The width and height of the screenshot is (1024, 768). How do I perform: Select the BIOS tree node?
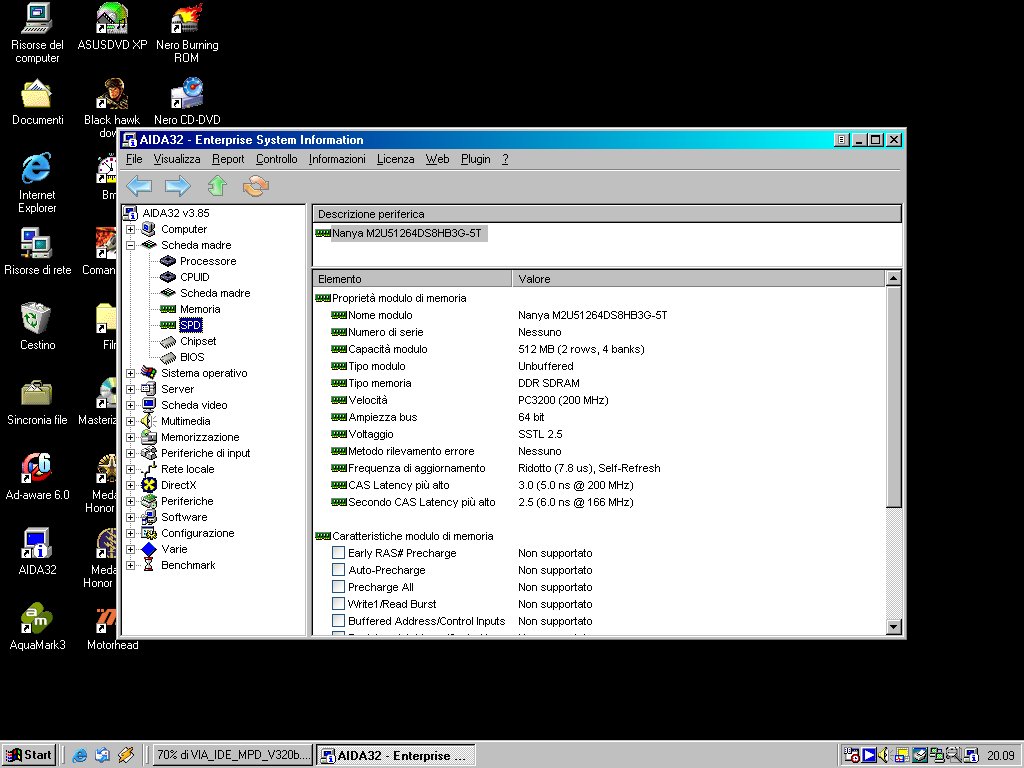192,357
